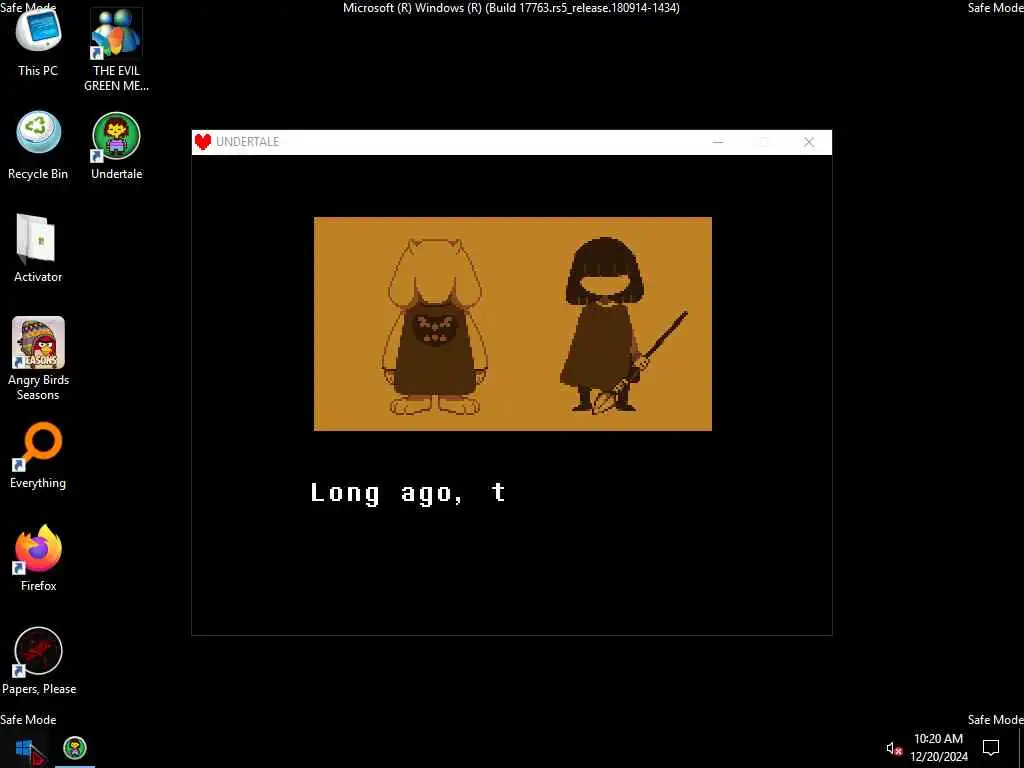The image size is (1024, 768).
Task: Select the Undertale desktop shortcut
Action: click(x=116, y=145)
